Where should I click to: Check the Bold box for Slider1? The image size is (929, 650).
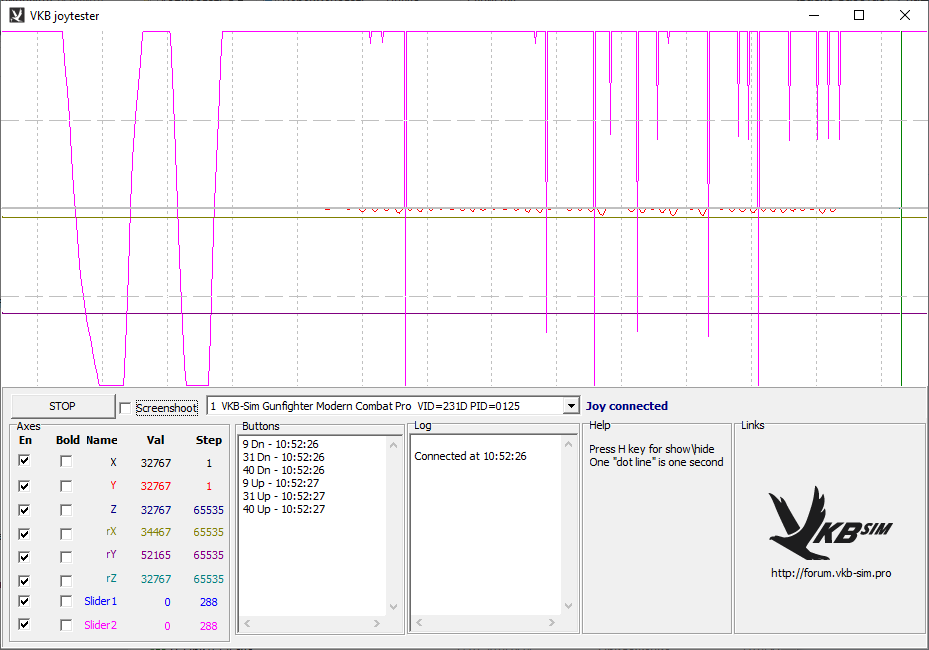(66, 601)
